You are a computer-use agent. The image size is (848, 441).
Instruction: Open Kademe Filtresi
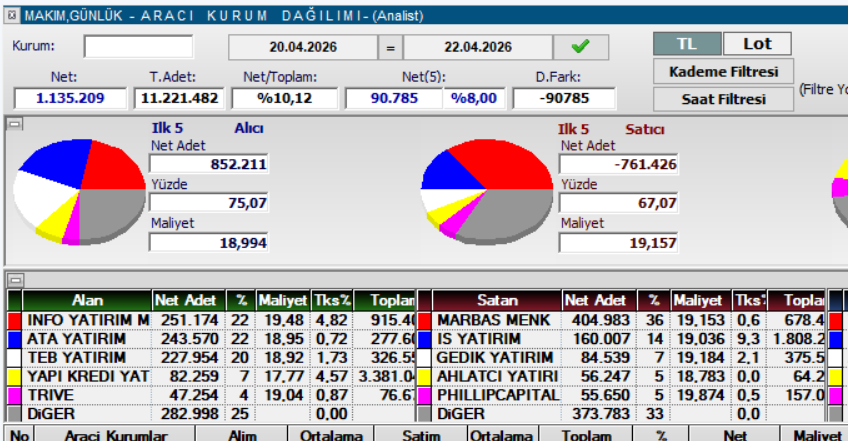(724, 71)
